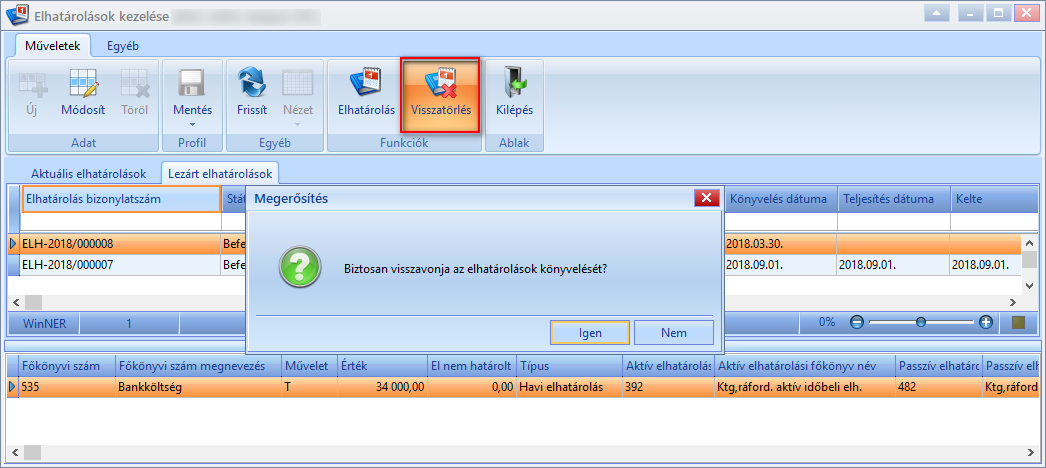Decline with the Nem button

coord(674,333)
